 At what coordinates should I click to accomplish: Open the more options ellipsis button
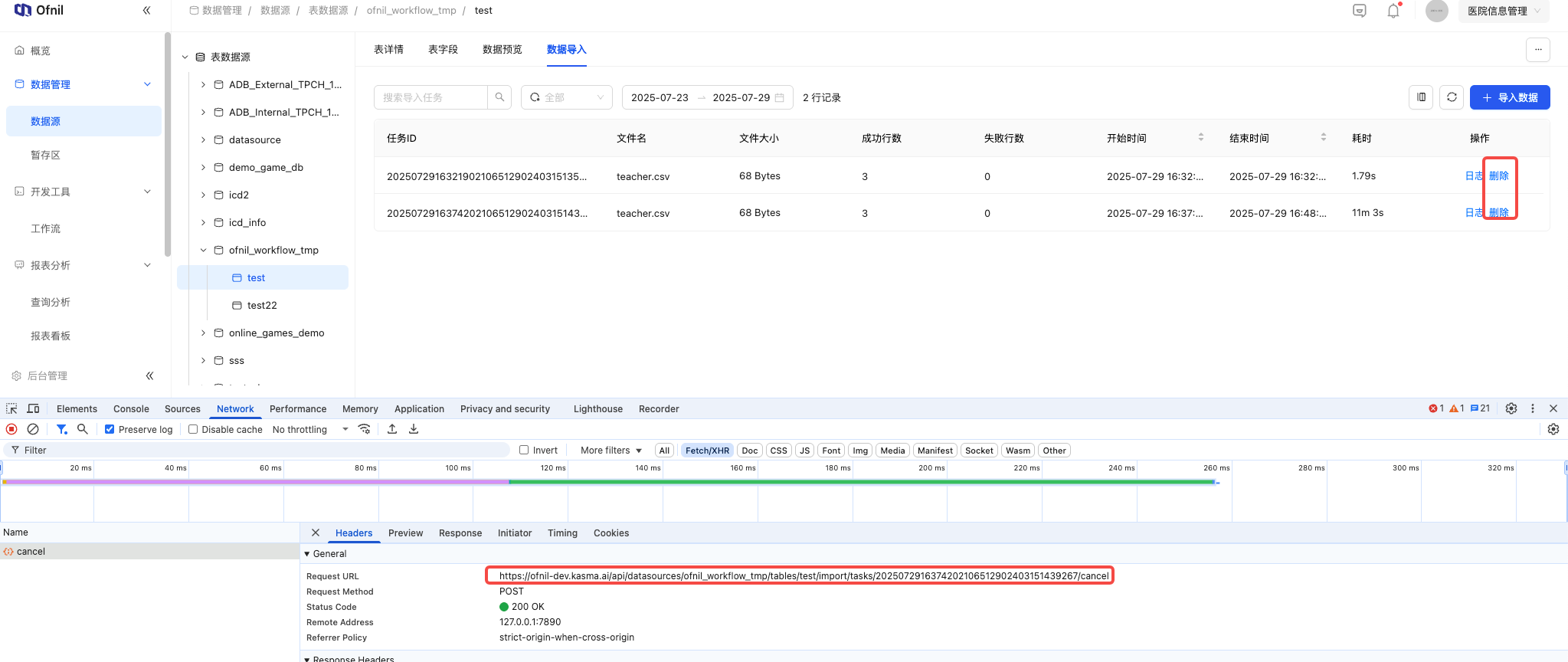pyautogui.click(x=1538, y=50)
